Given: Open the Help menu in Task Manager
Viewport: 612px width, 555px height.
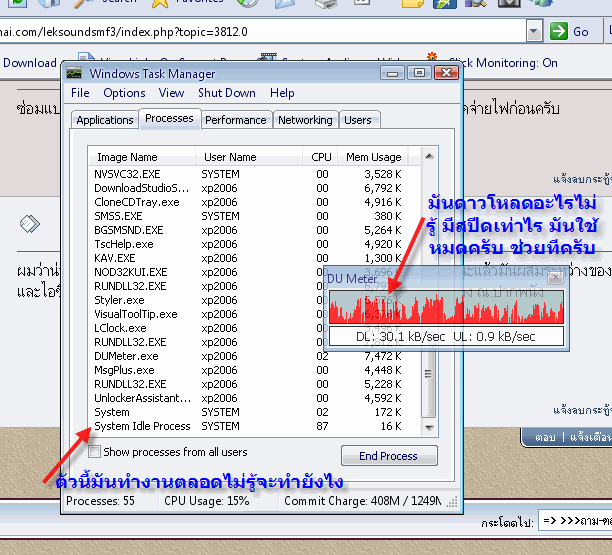Looking at the screenshot, I should point(282,93).
